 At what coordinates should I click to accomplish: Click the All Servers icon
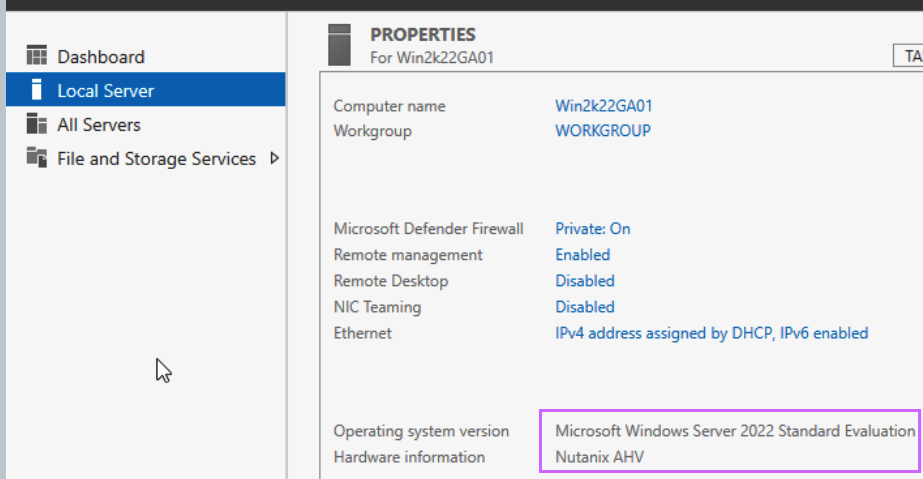point(36,124)
